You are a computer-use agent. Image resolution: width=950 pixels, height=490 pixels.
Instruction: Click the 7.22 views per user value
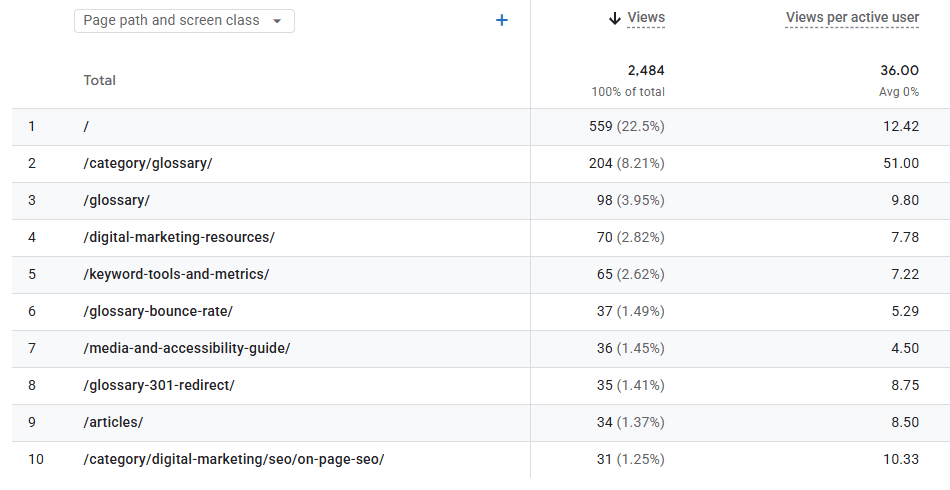[x=905, y=274]
